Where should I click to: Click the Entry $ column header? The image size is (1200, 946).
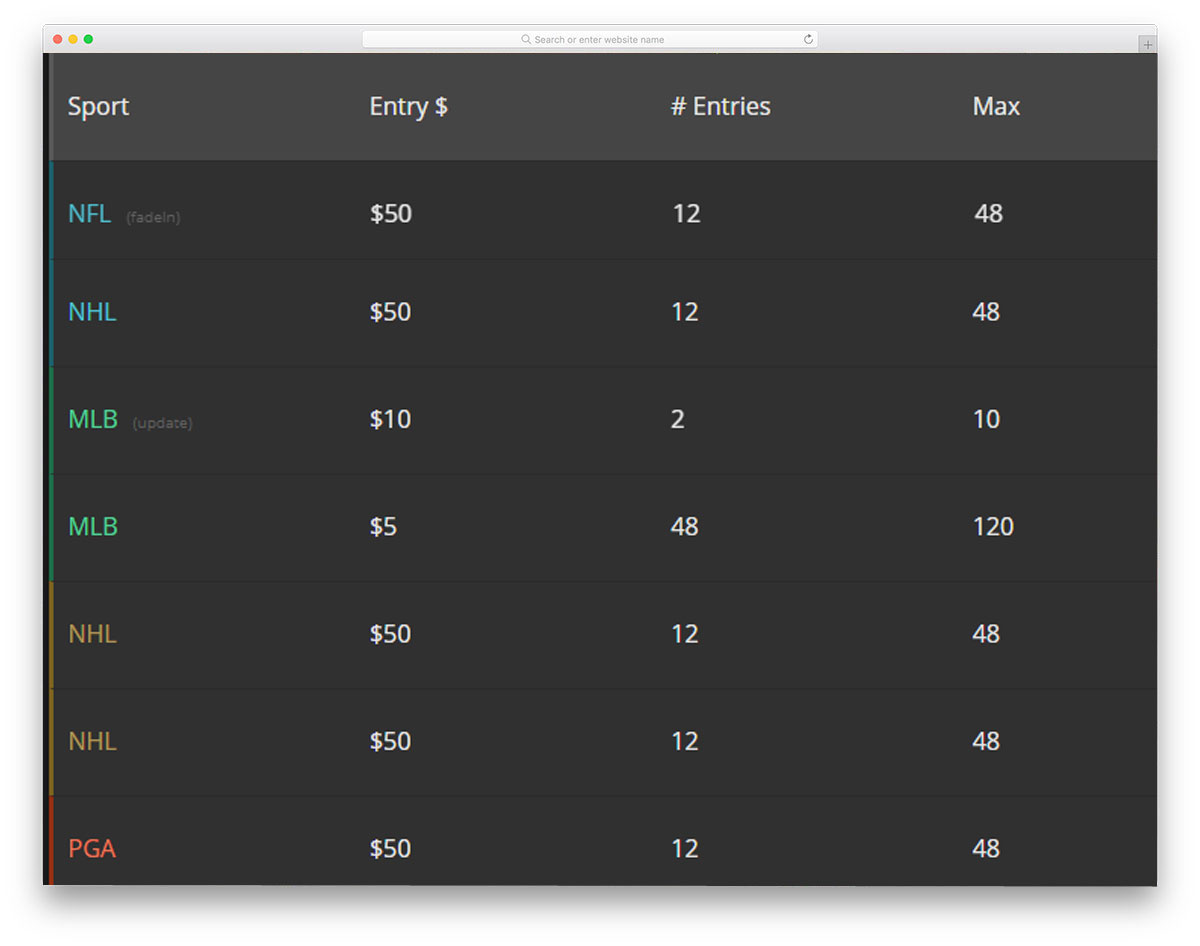point(408,106)
